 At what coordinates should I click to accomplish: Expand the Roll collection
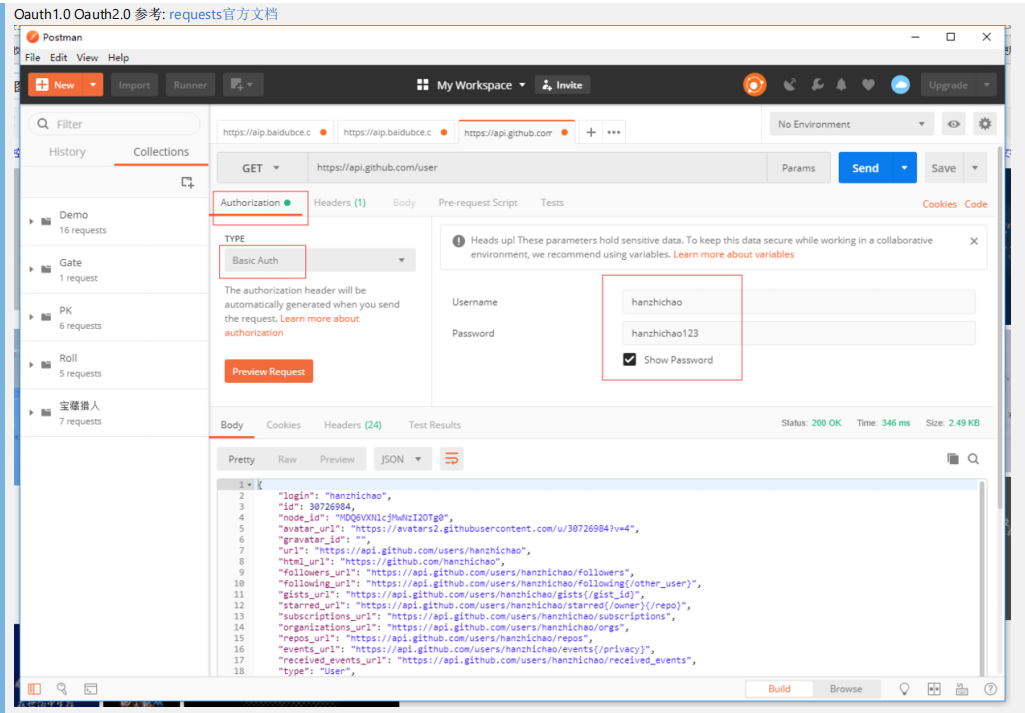tap(31, 365)
